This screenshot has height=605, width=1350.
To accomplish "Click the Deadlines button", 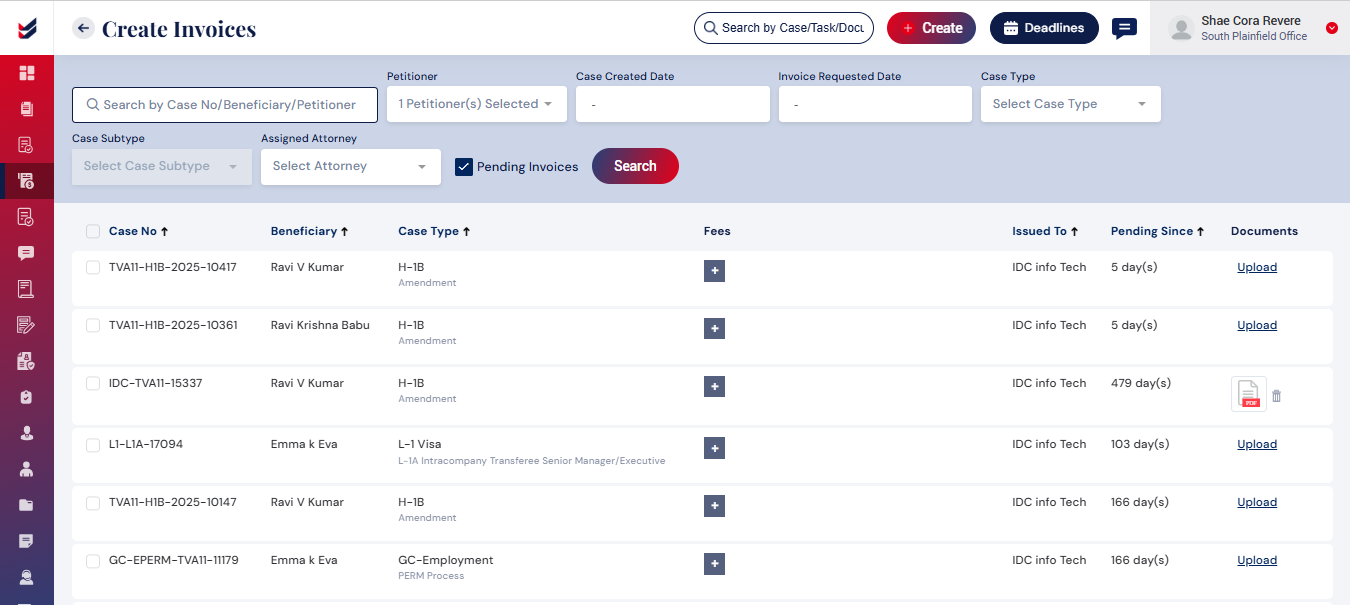I will click(x=1043, y=28).
